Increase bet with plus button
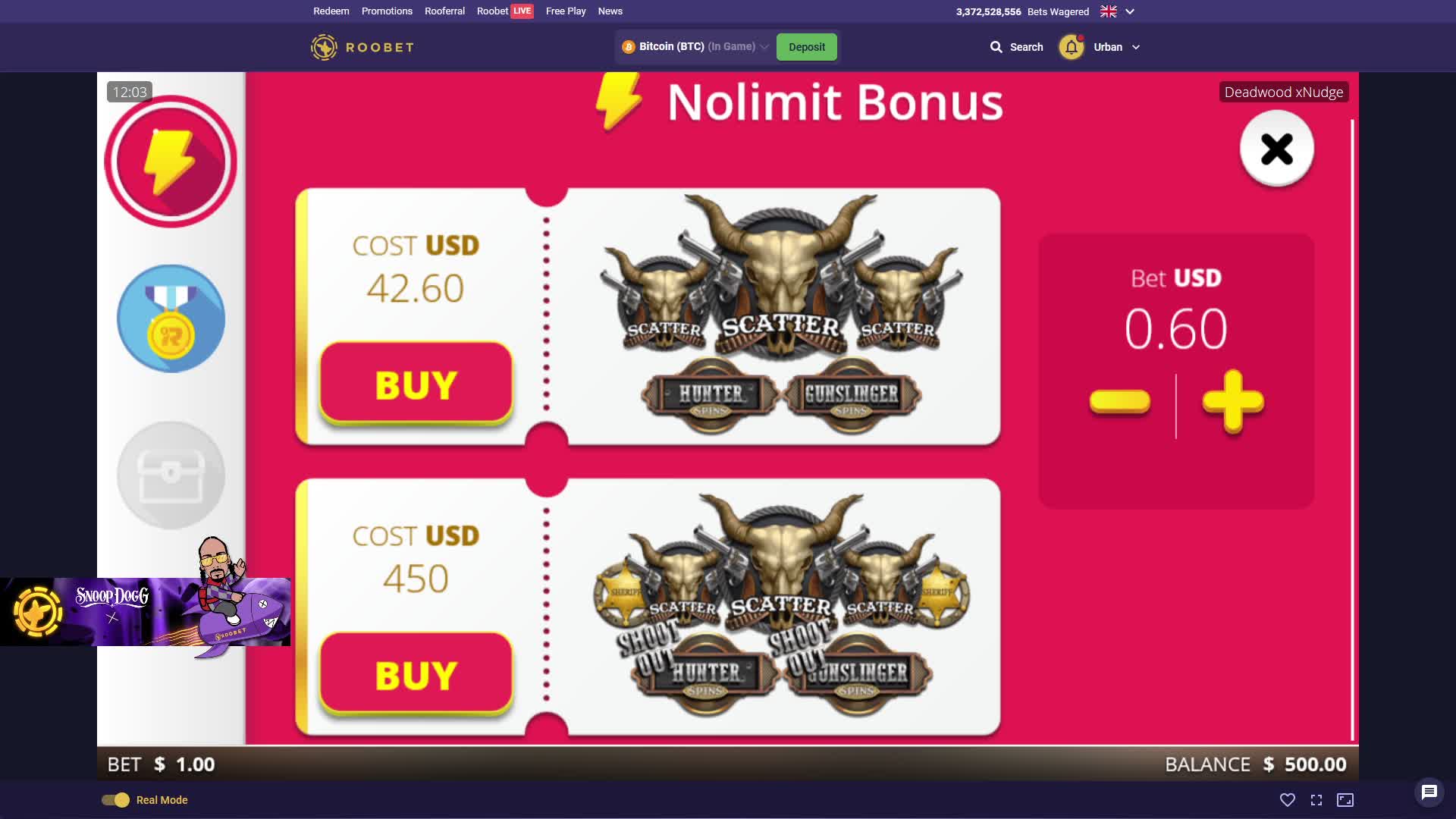This screenshot has height=819, width=1456. tap(1233, 402)
